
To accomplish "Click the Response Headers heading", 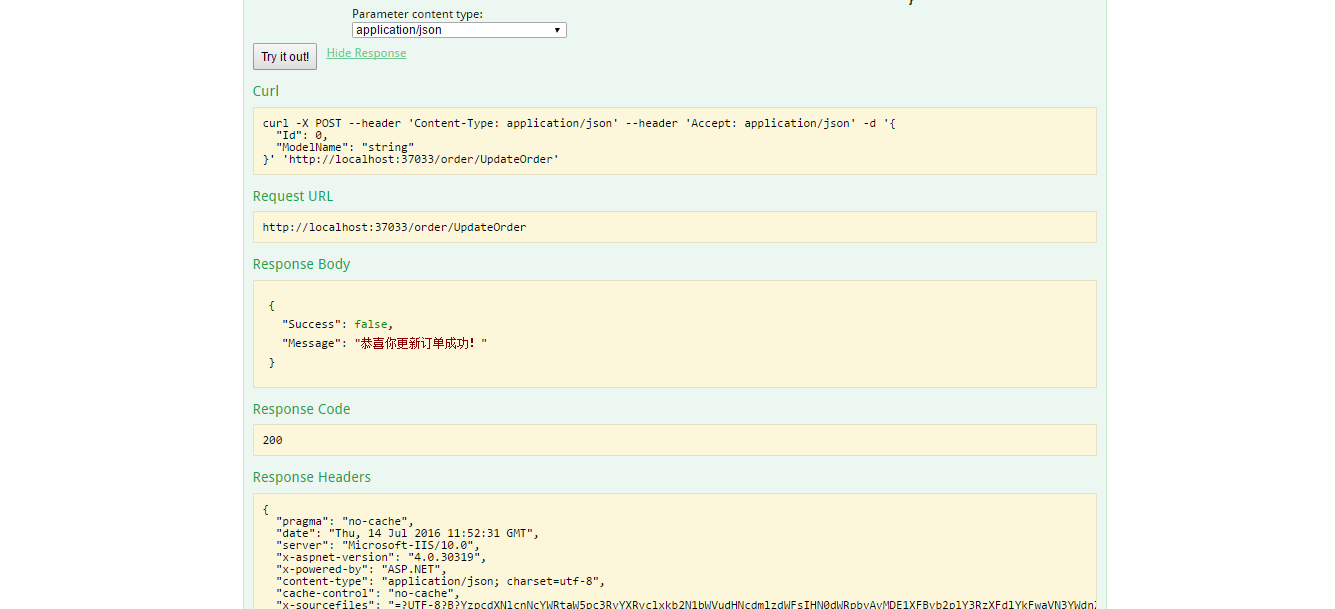I will coord(312,477).
